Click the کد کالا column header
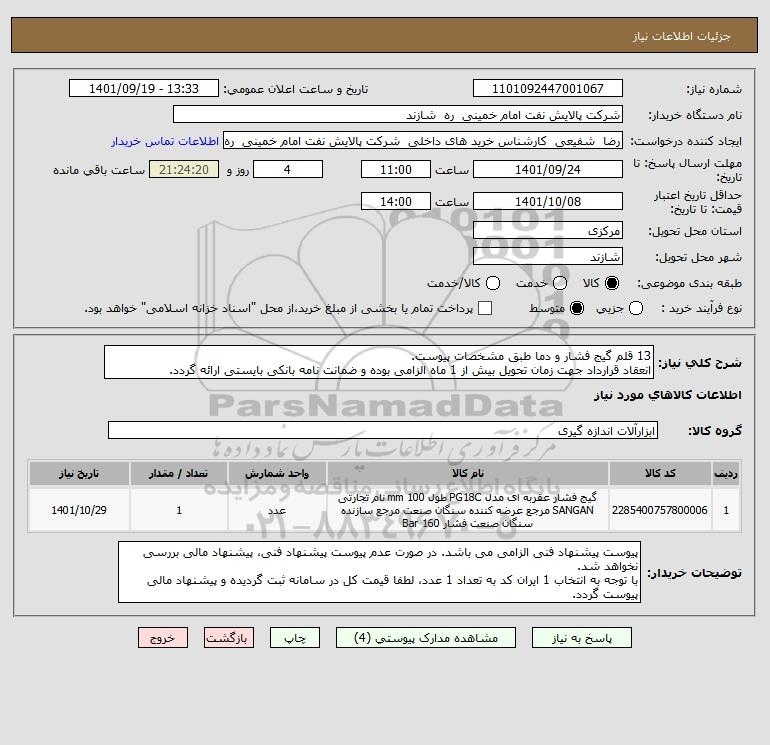The image size is (770, 745). pyautogui.click(x=660, y=473)
